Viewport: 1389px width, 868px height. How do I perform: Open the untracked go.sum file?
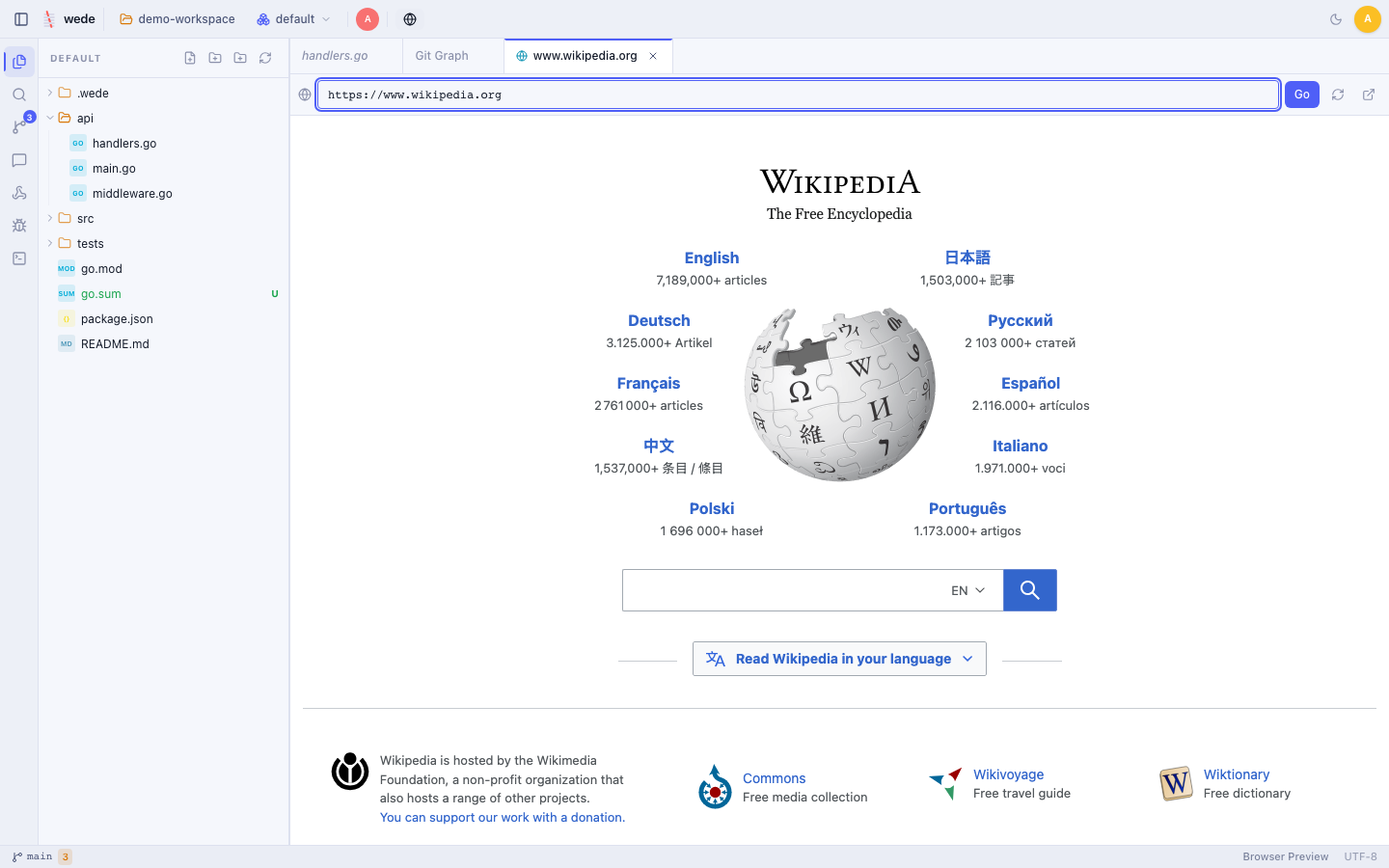point(101,294)
